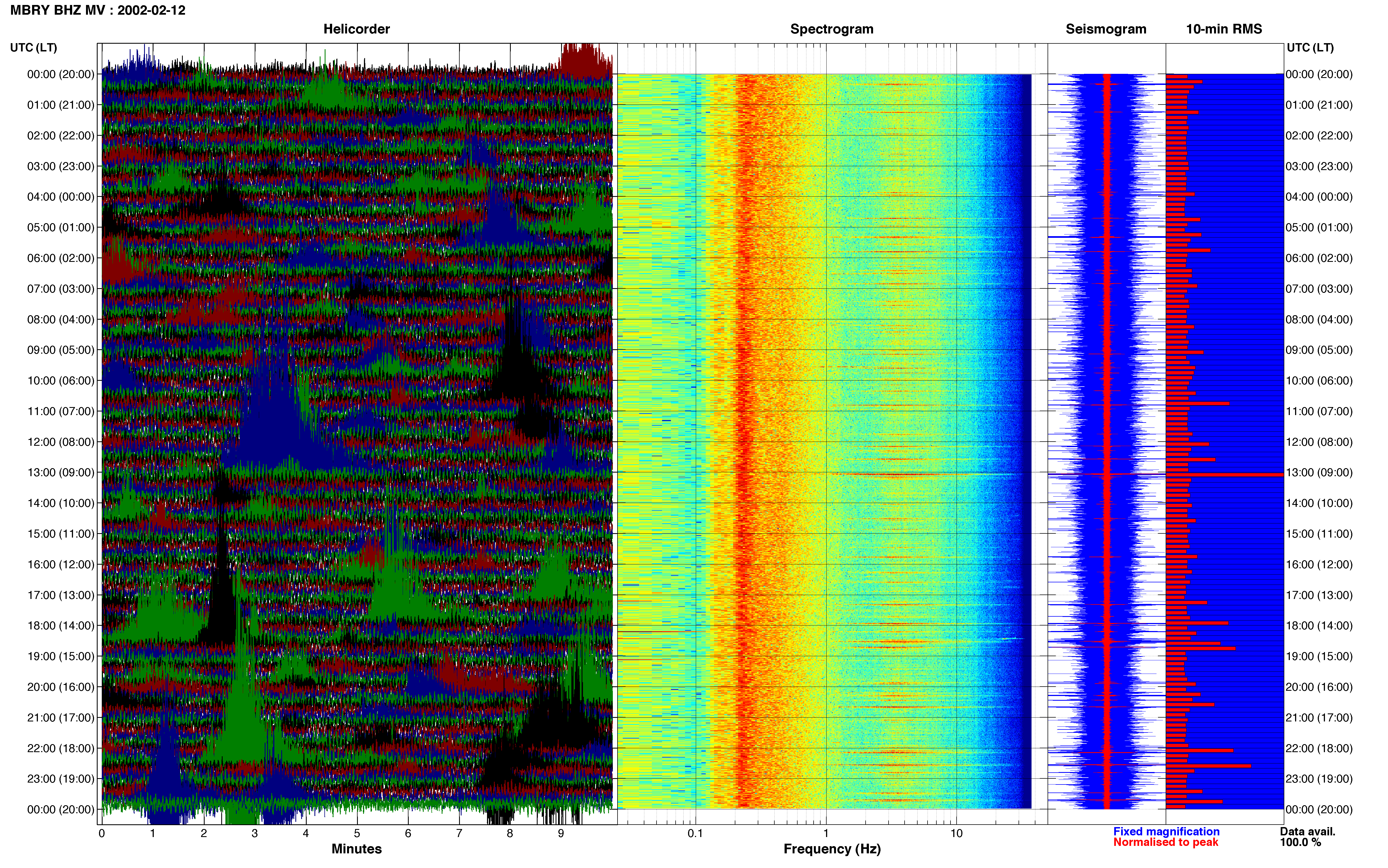Click left time label '01:00 (21:00)'
The height and width of the screenshot is (868, 1388).
point(61,105)
